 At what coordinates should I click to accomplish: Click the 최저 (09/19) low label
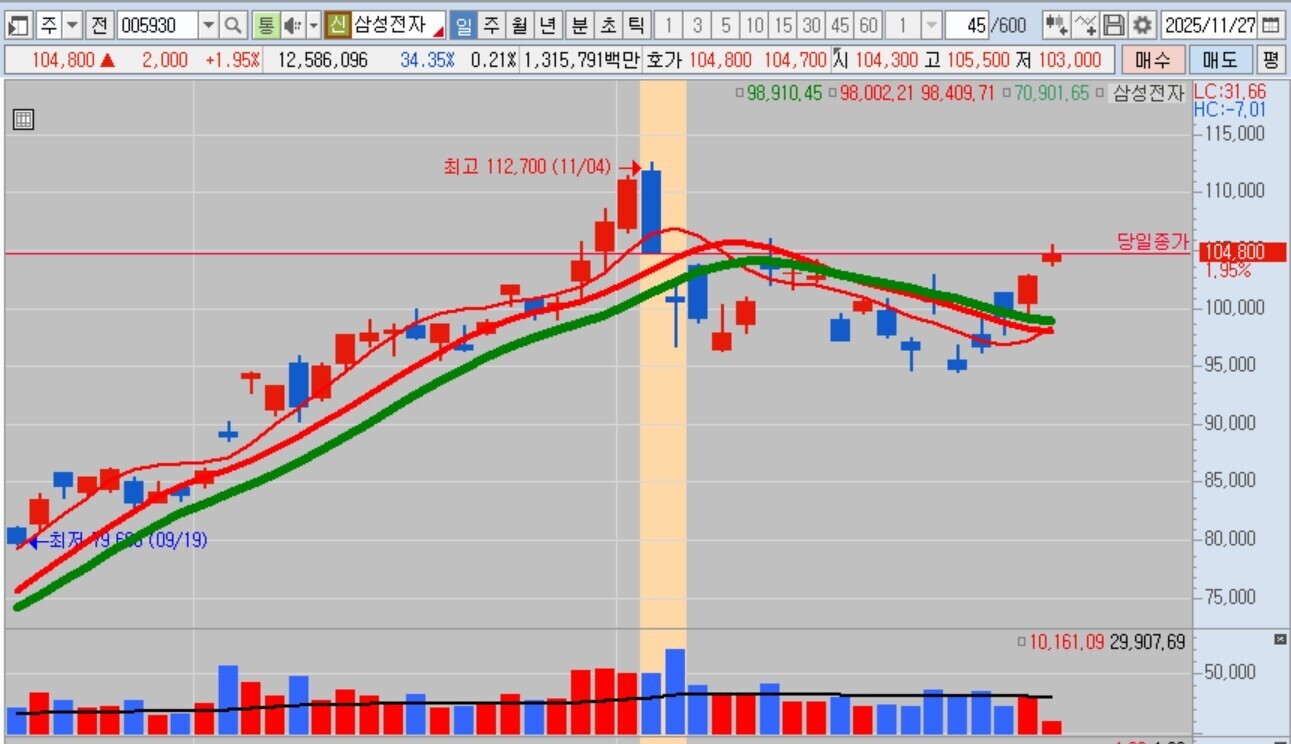(x=127, y=541)
